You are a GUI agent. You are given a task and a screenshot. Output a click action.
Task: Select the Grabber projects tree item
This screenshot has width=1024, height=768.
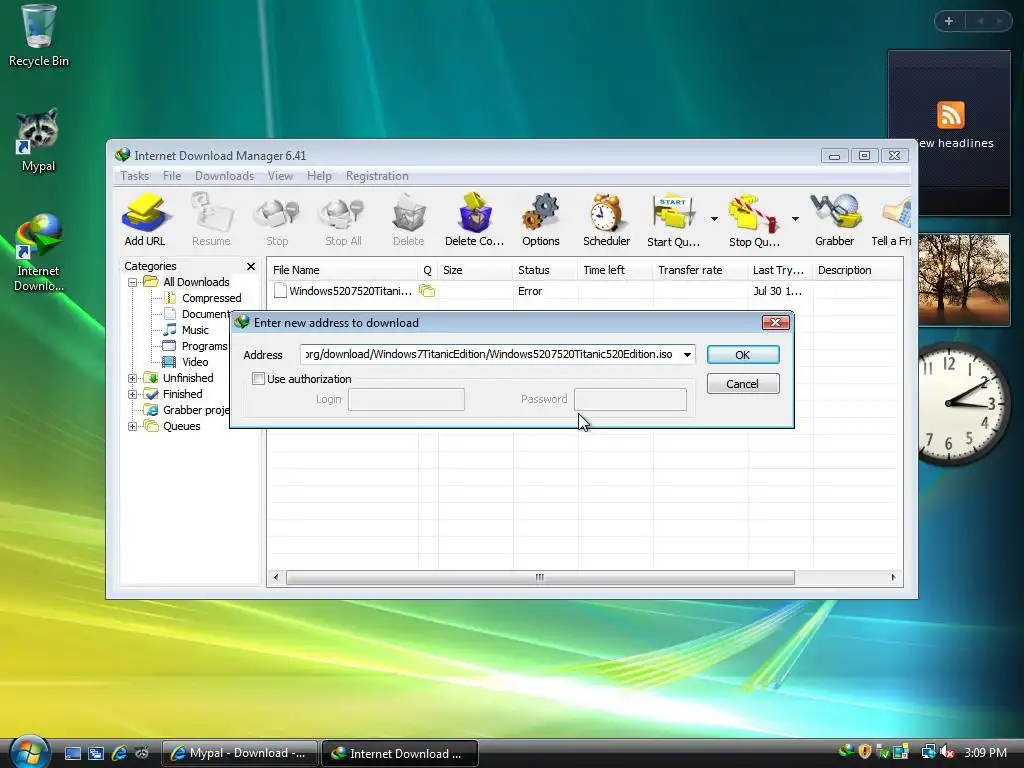point(196,410)
